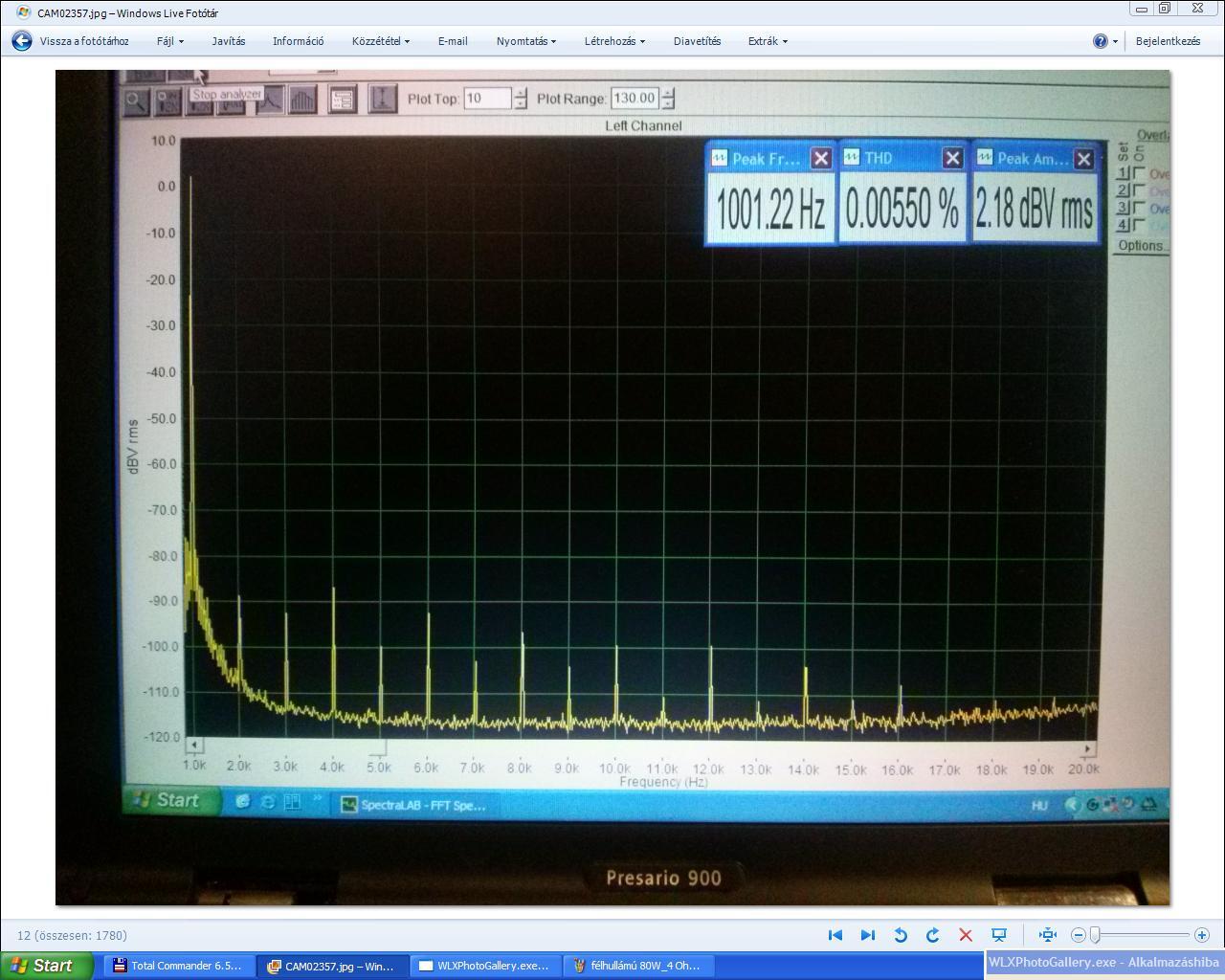Click the Bejelentkezés sign-in link

click(x=1168, y=41)
